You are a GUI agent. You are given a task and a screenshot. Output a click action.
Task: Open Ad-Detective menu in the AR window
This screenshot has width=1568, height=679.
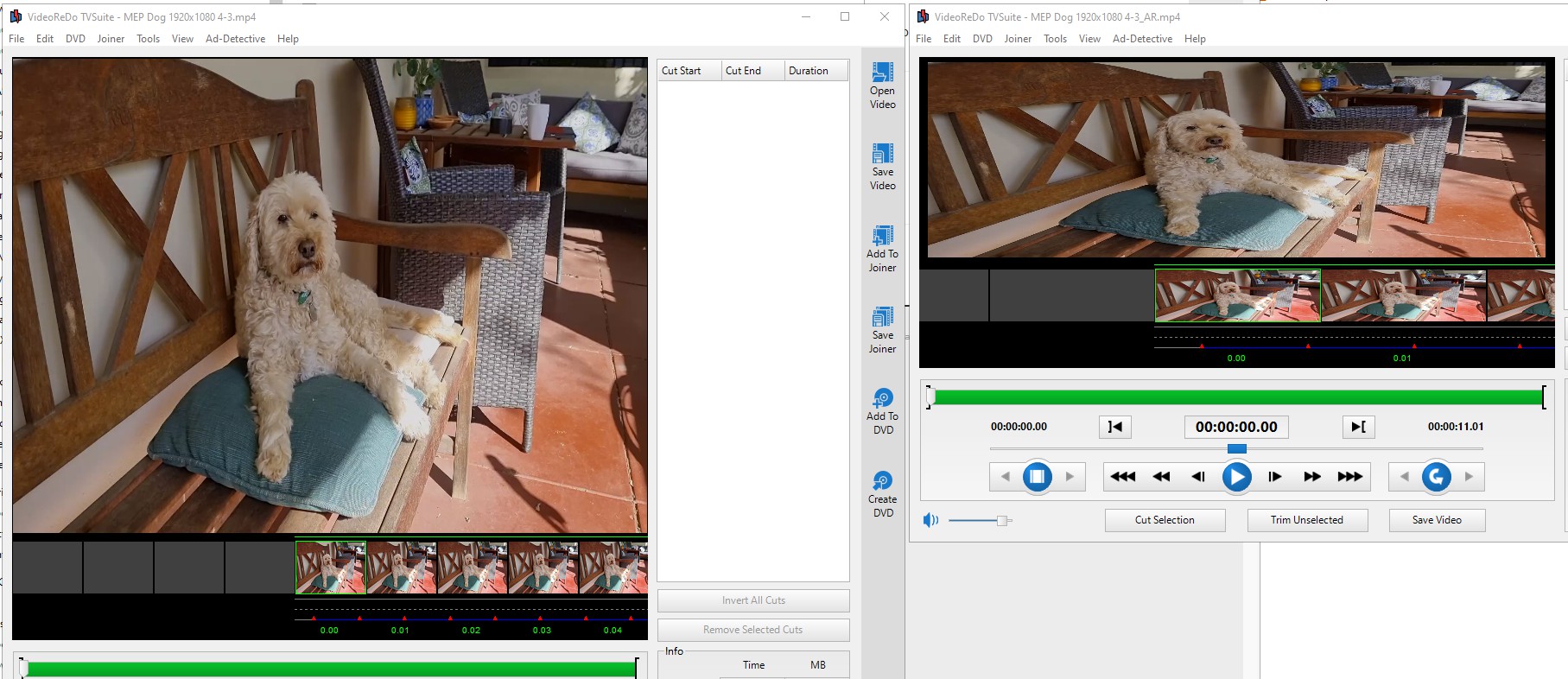pyautogui.click(x=1142, y=39)
